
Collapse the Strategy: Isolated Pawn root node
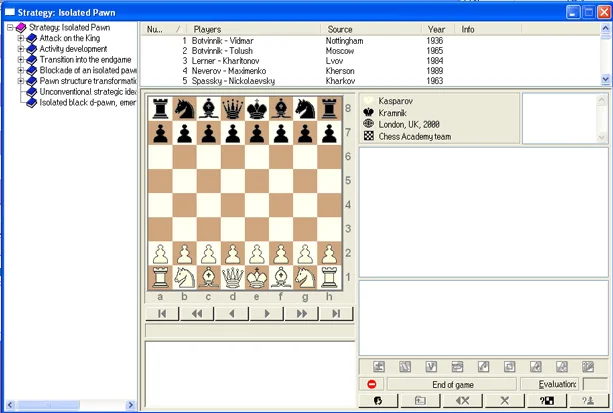(x=9, y=28)
